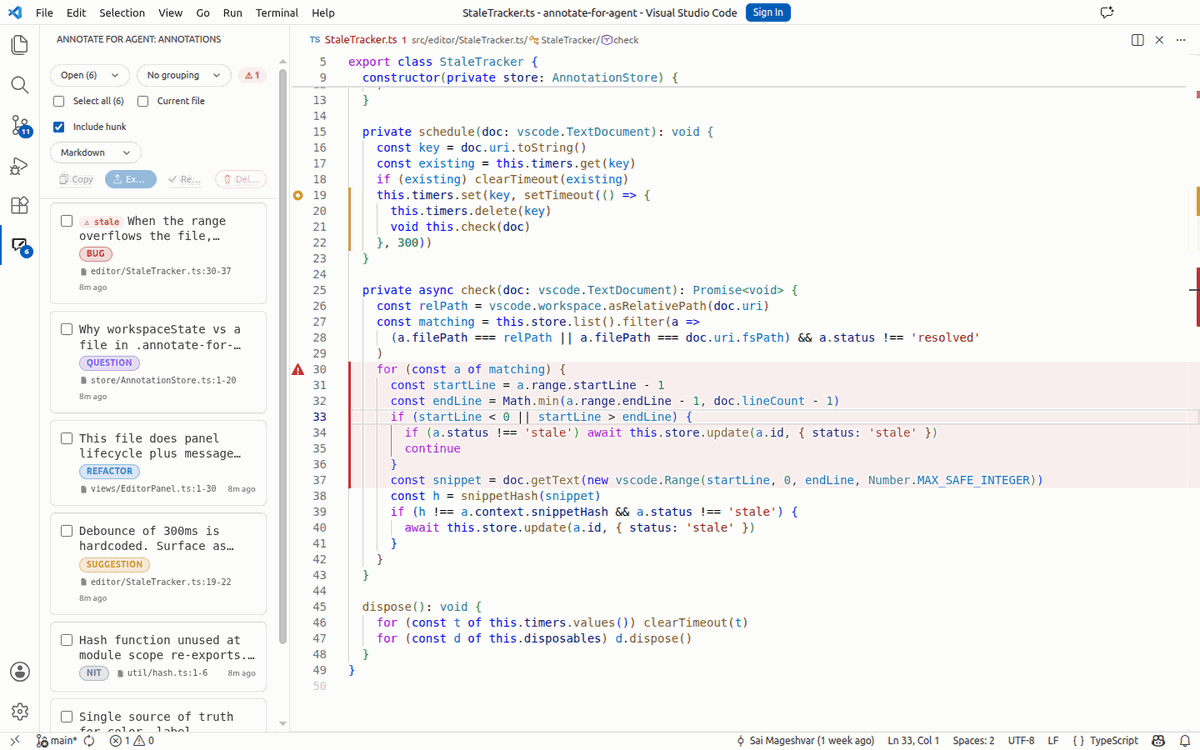
Task: Open Source Control view with badge 11
Action: [19, 125]
